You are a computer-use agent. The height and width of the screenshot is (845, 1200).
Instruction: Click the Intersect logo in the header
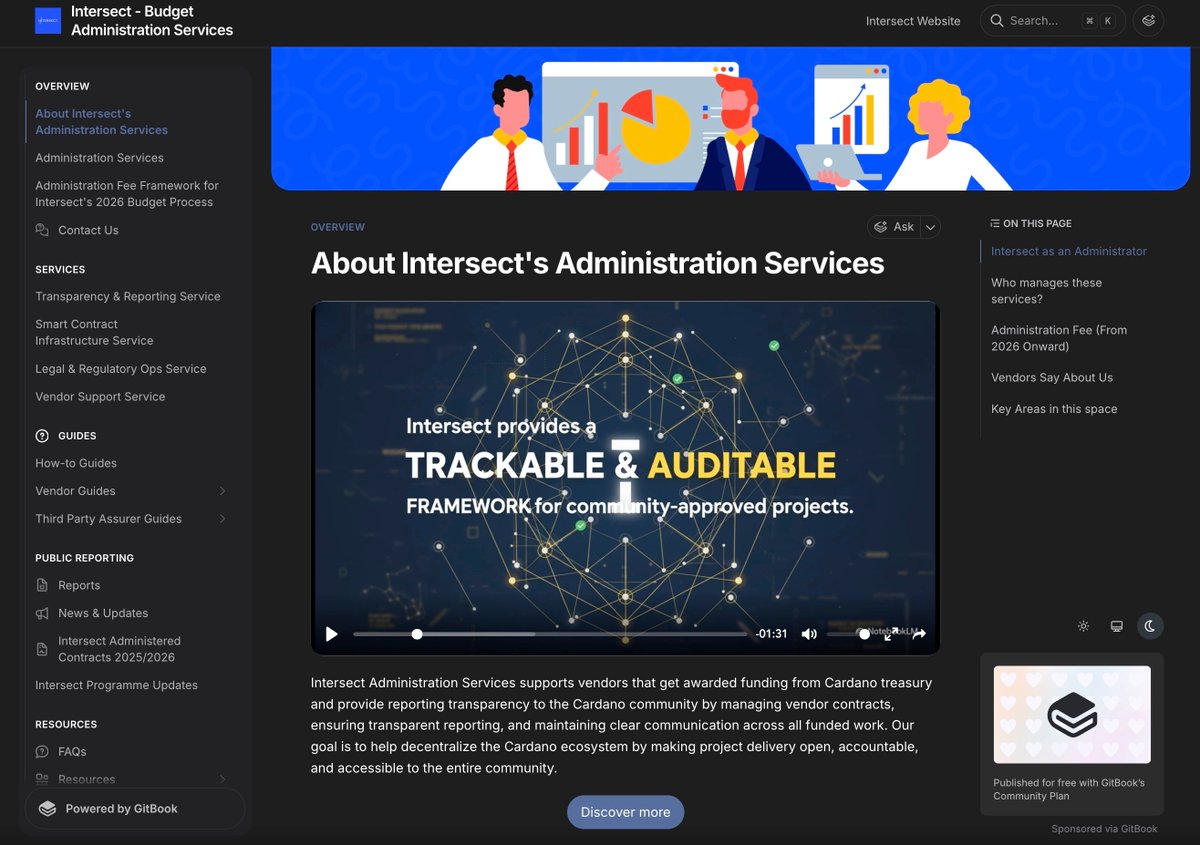tap(48, 21)
